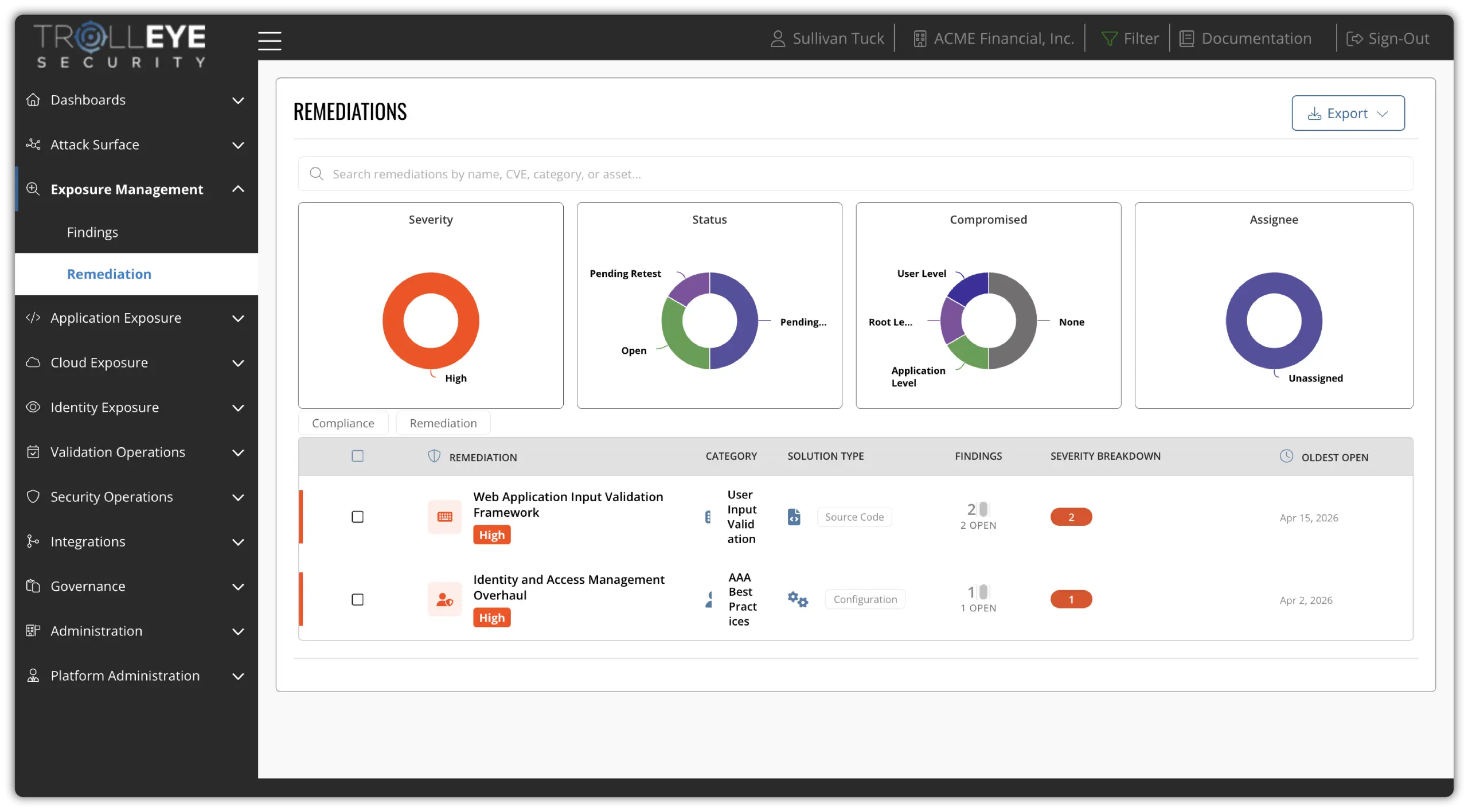The height and width of the screenshot is (812, 1468).
Task: Click the hamburger menu icon
Action: point(270,41)
